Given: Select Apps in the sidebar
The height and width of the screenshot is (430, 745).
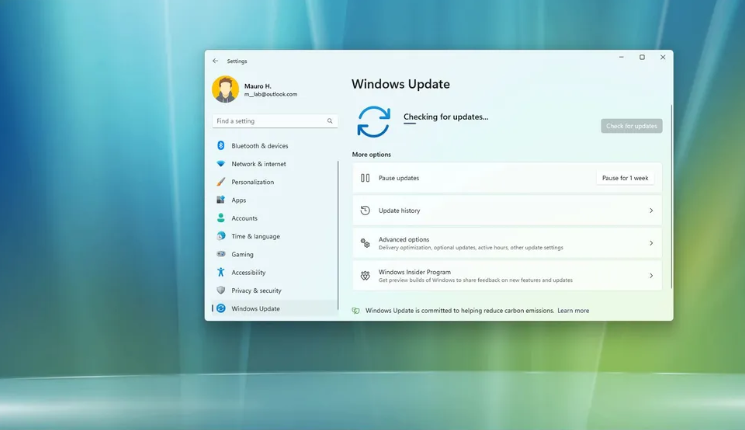Looking at the screenshot, I should 275,200.
